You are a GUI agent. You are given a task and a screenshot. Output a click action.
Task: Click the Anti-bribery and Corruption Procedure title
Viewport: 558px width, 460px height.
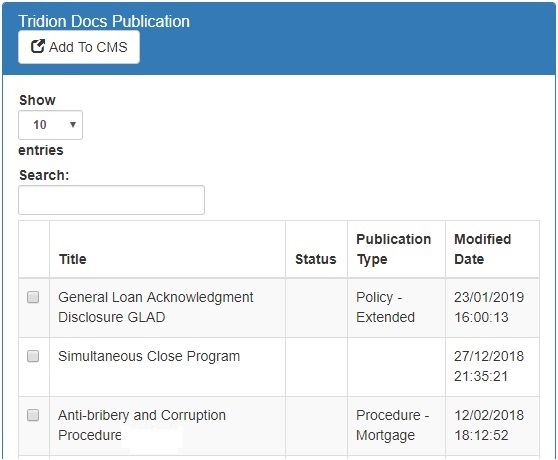pyautogui.click(x=142, y=425)
